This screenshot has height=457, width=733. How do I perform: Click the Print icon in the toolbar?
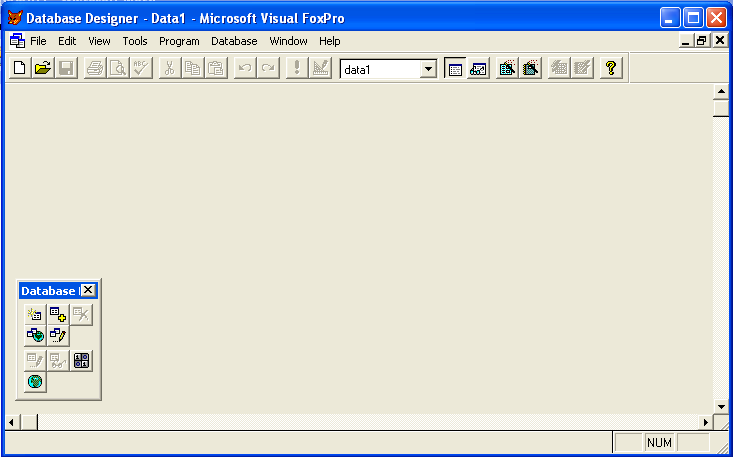click(95, 69)
